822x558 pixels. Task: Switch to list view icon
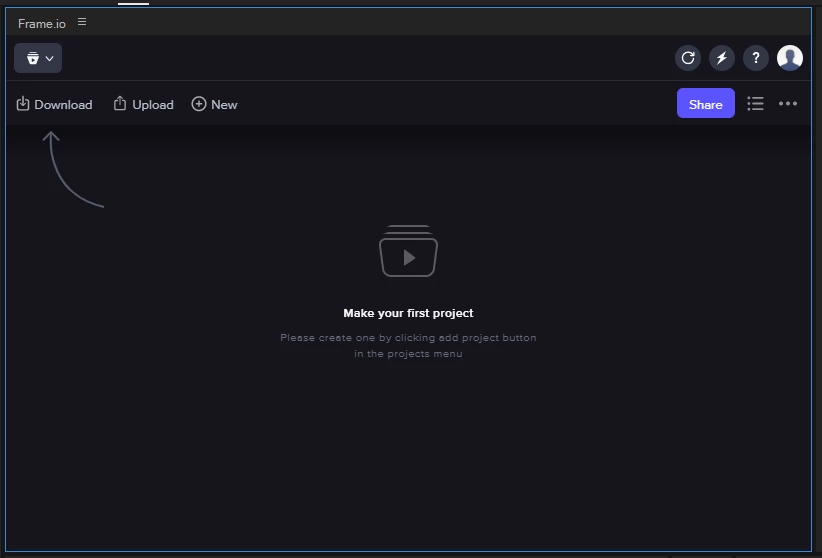tap(755, 103)
